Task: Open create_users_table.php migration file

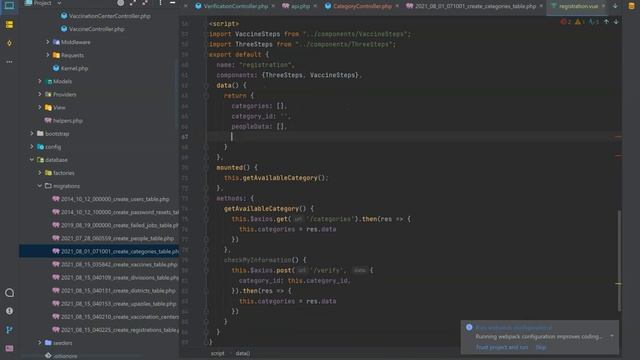Action: point(111,199)
